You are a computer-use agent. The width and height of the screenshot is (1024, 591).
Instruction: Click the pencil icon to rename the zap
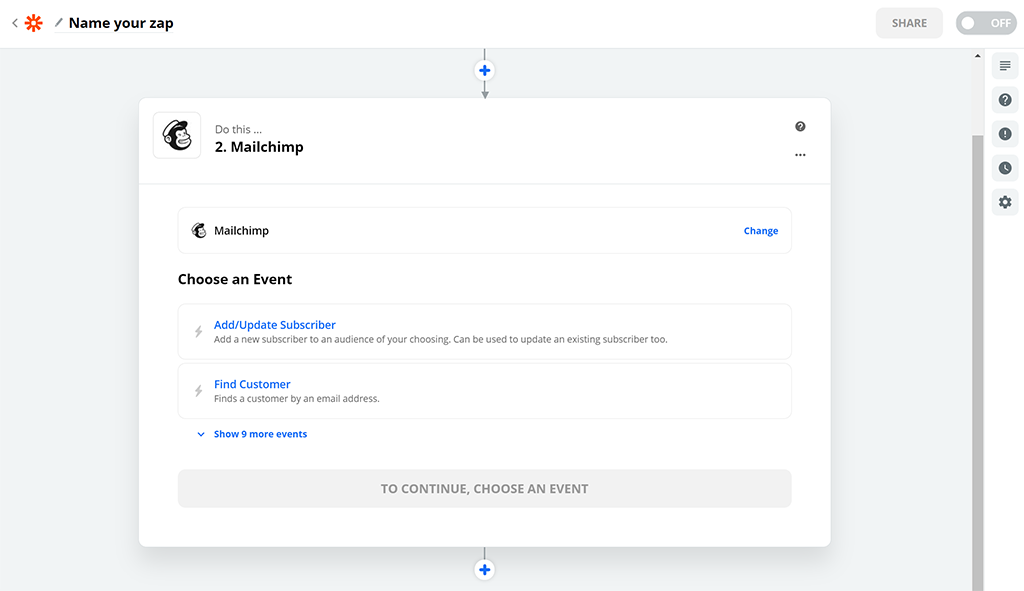pos(58,22)
